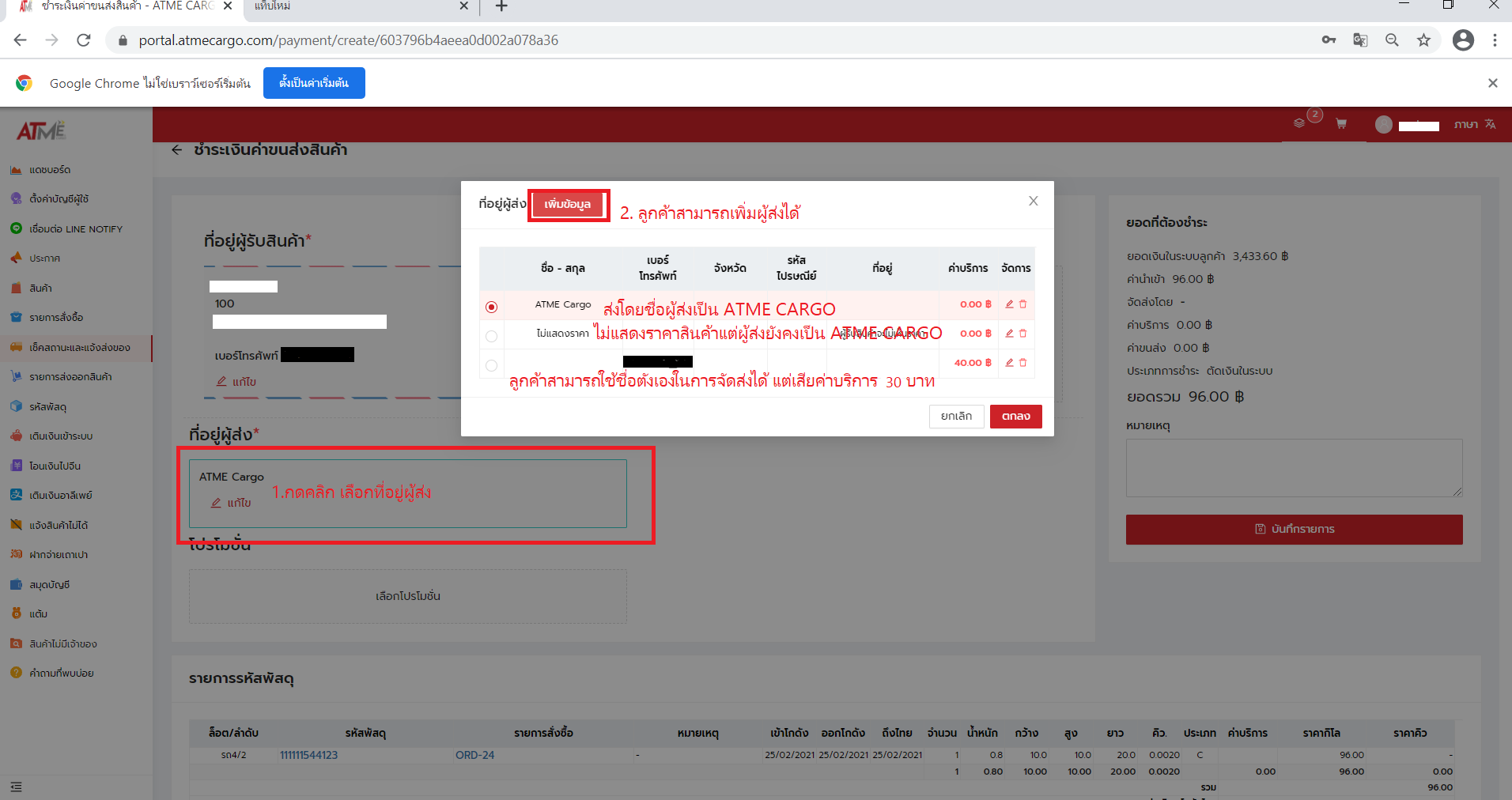Open notifications via the stacked layers icon
The height and width of the screenshot is (800, 1512).
pyautogui.click(x=1300, y=124)
